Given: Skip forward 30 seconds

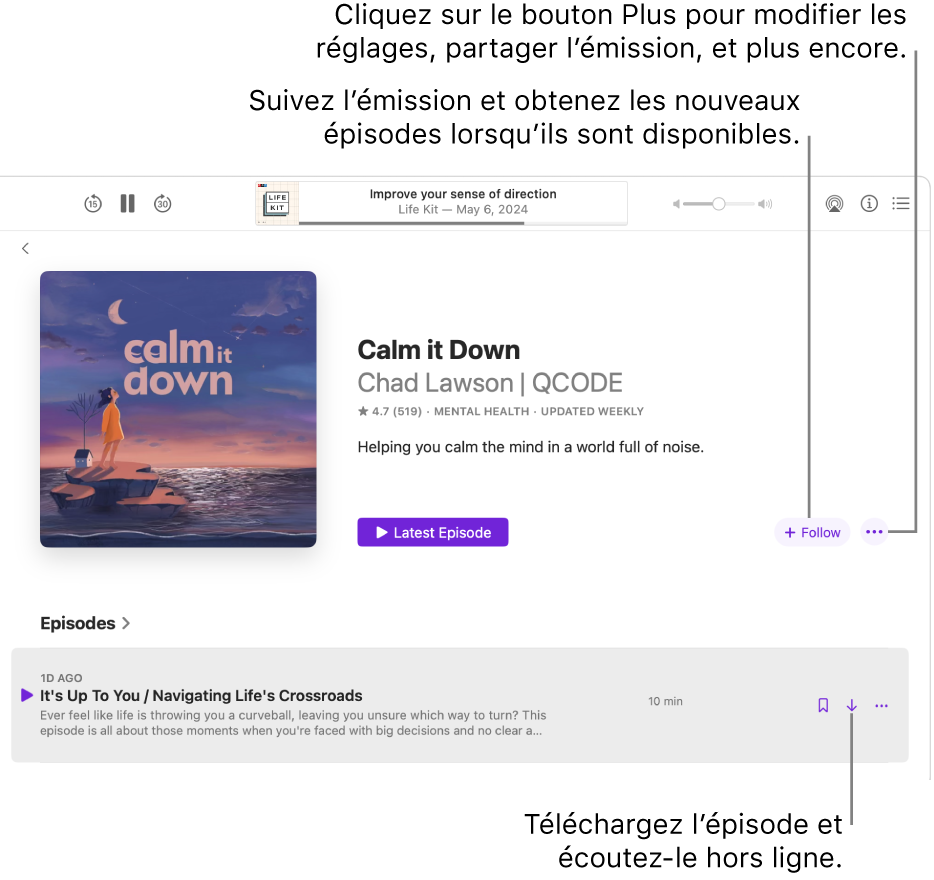Looking at the screenshot, I should [163, 204].
